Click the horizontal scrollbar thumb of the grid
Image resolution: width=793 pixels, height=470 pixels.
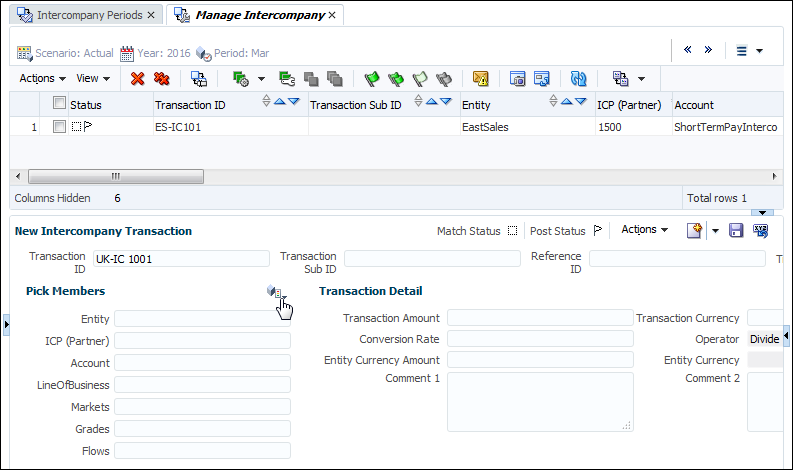116,176
